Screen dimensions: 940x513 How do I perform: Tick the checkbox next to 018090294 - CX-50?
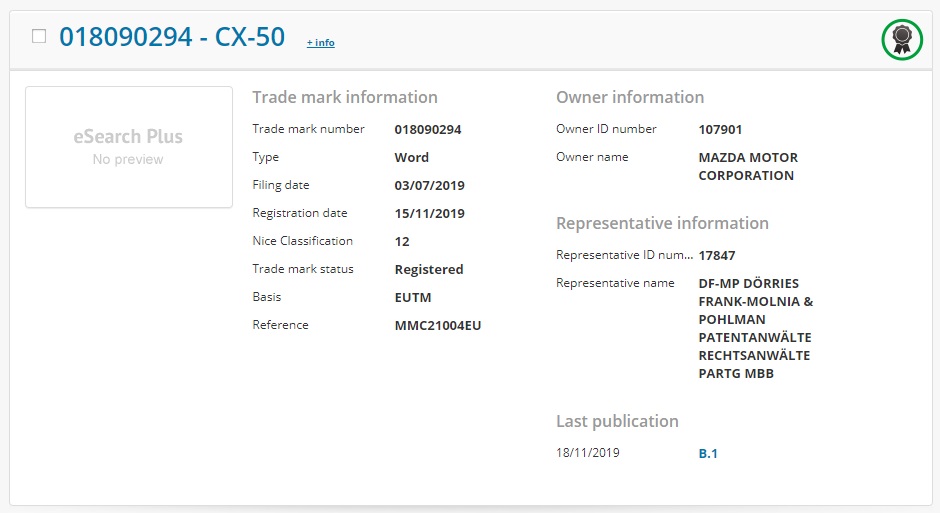click(39, 37)
